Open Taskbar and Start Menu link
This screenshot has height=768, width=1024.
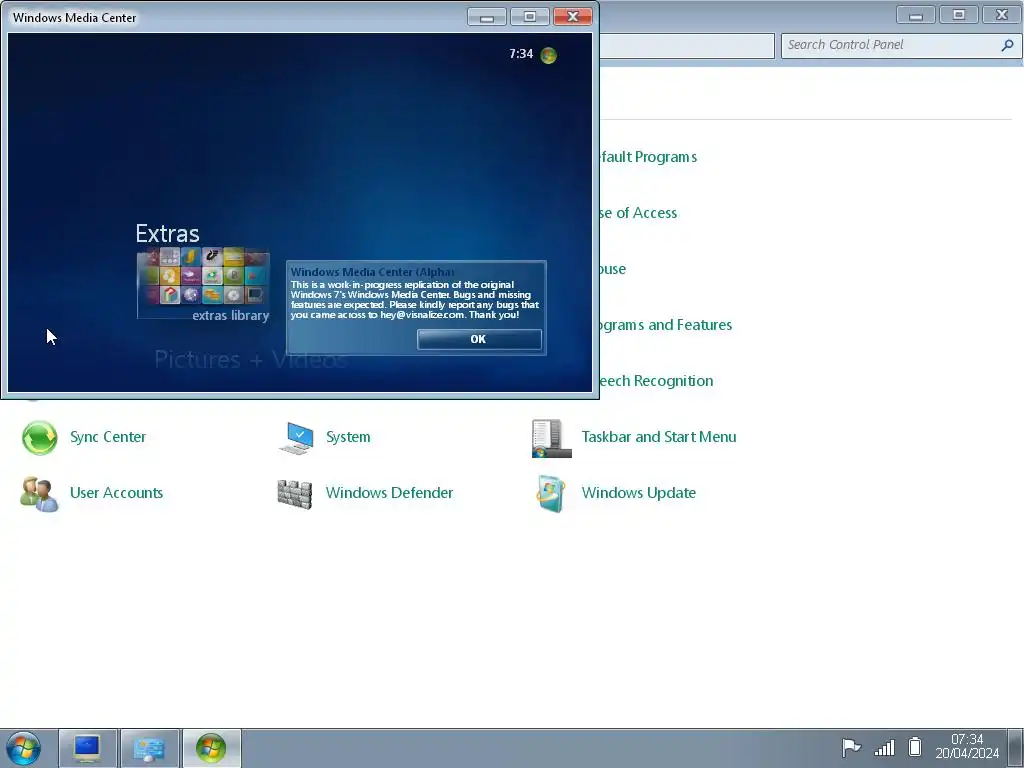[x=659, y=437]
